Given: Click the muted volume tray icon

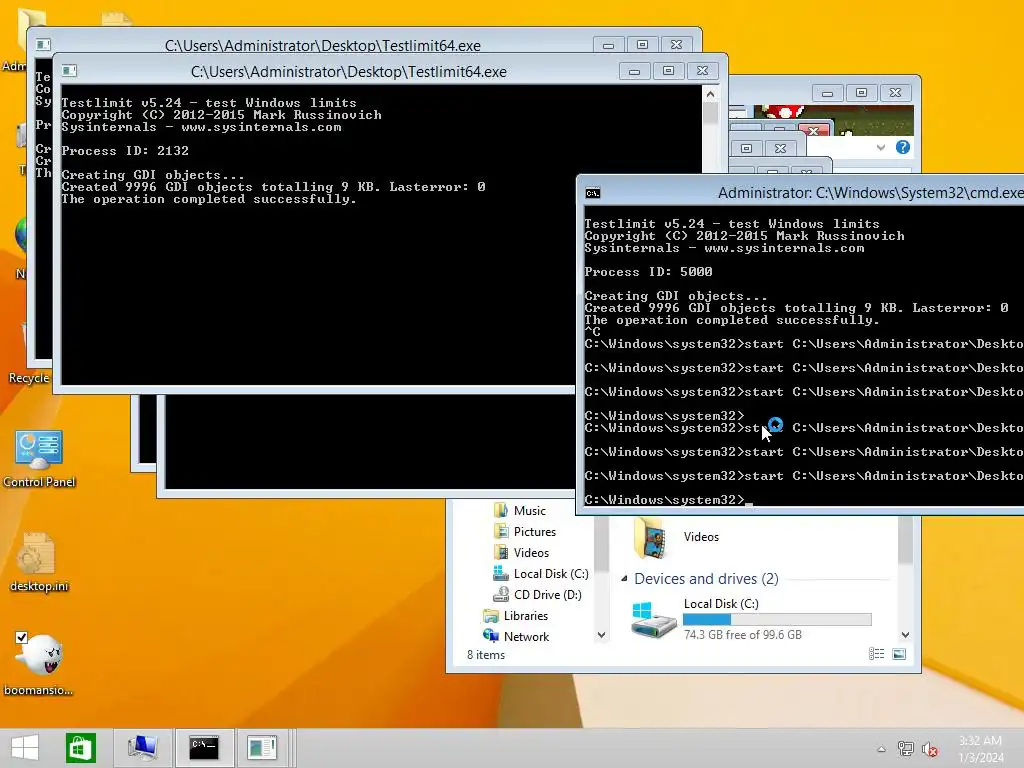Looking at the screenshot, I should point(930,749).
